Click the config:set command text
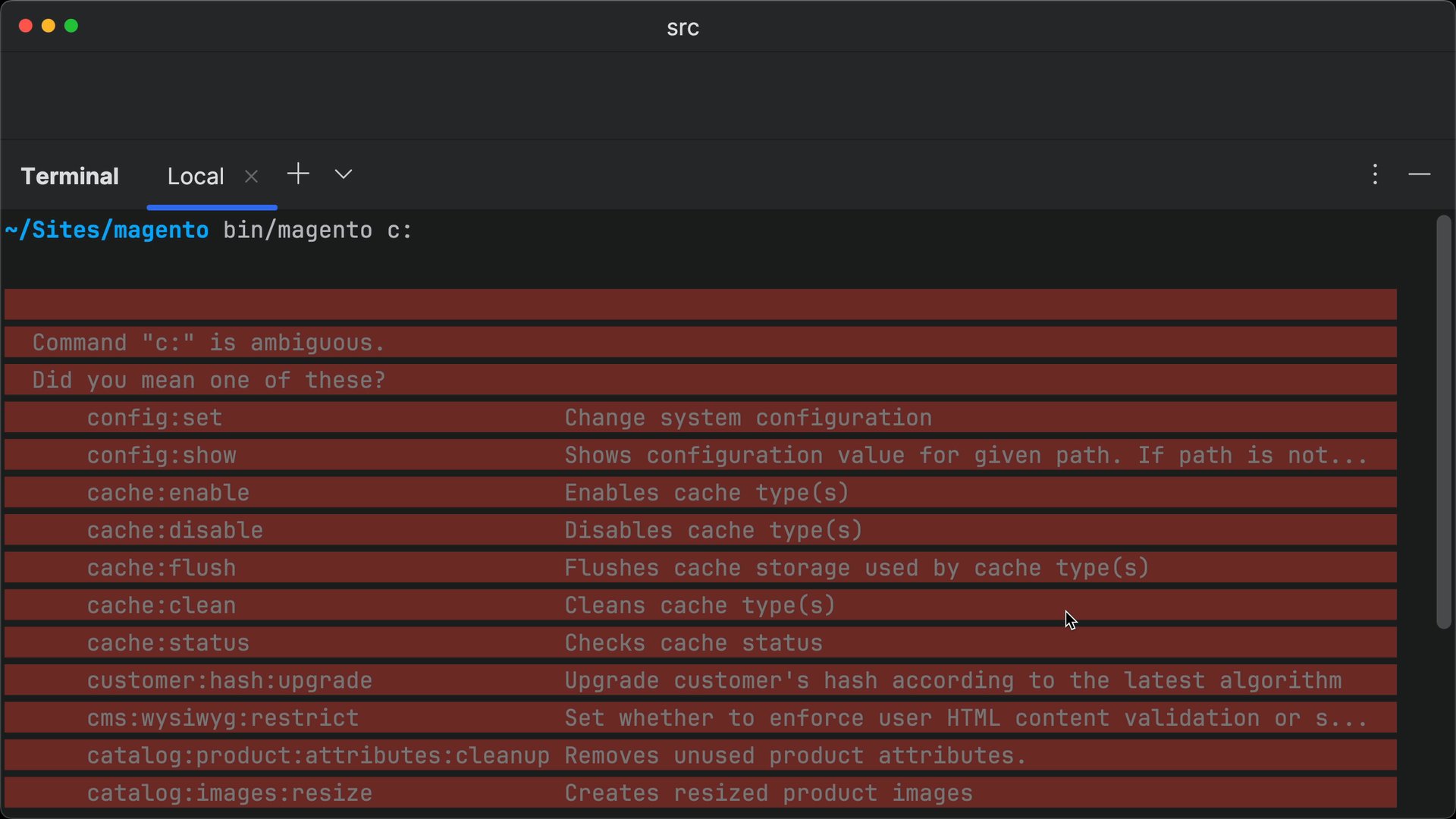The height and width of the screenshot is (819, 1456). pos(155,418)
